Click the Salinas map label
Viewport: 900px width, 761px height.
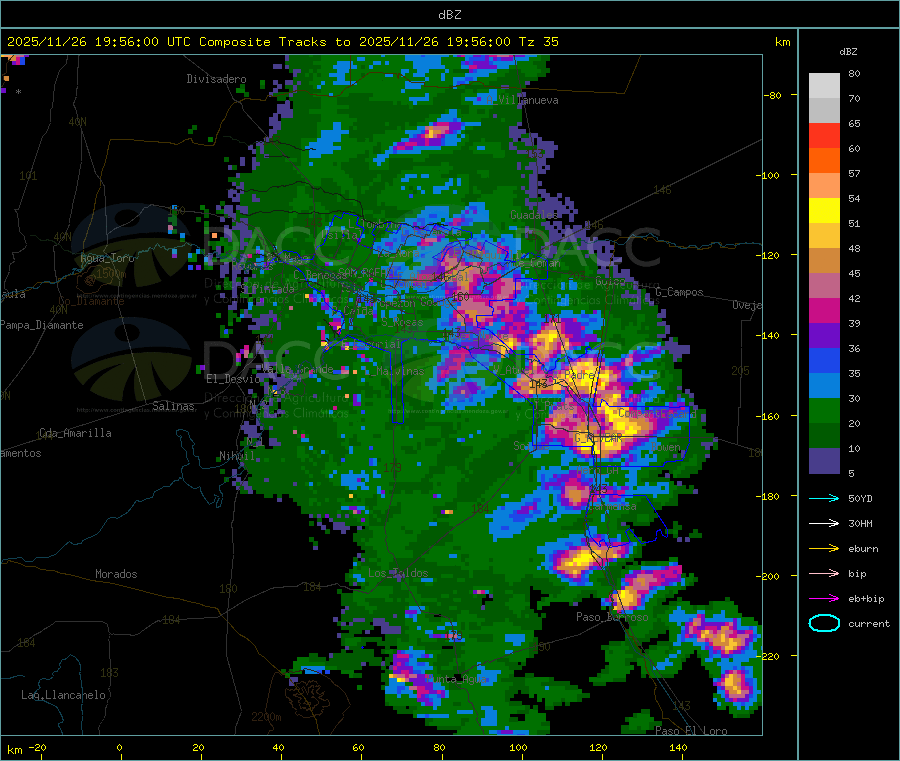173,406
